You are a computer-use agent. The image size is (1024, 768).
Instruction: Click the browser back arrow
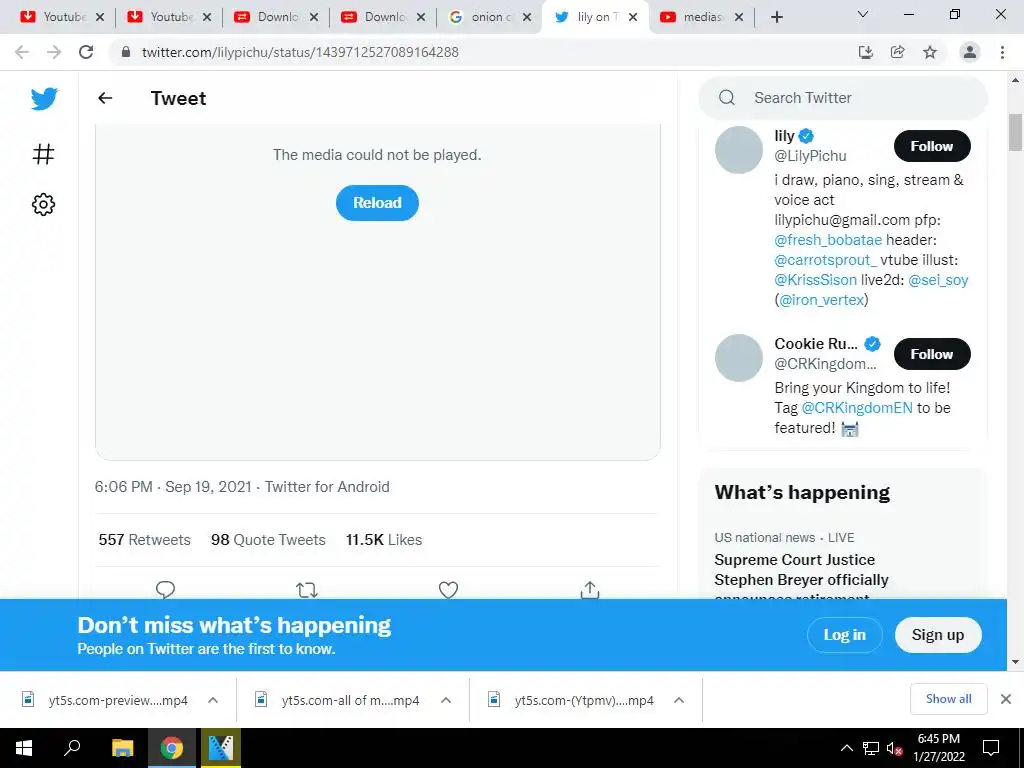coord(22,52)
